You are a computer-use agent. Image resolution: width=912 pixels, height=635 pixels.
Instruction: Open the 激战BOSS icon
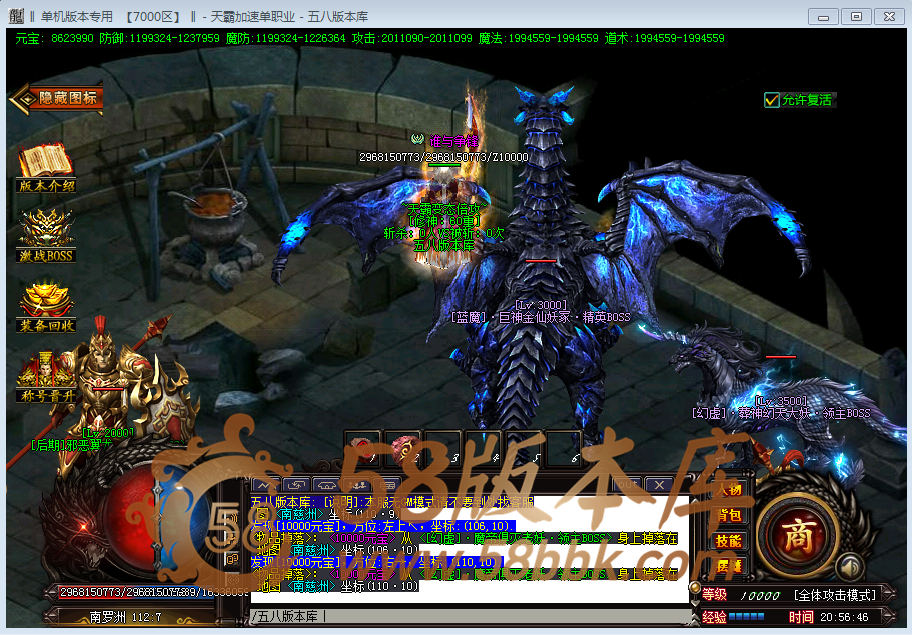pyautogui.click(x=46, y=236)
